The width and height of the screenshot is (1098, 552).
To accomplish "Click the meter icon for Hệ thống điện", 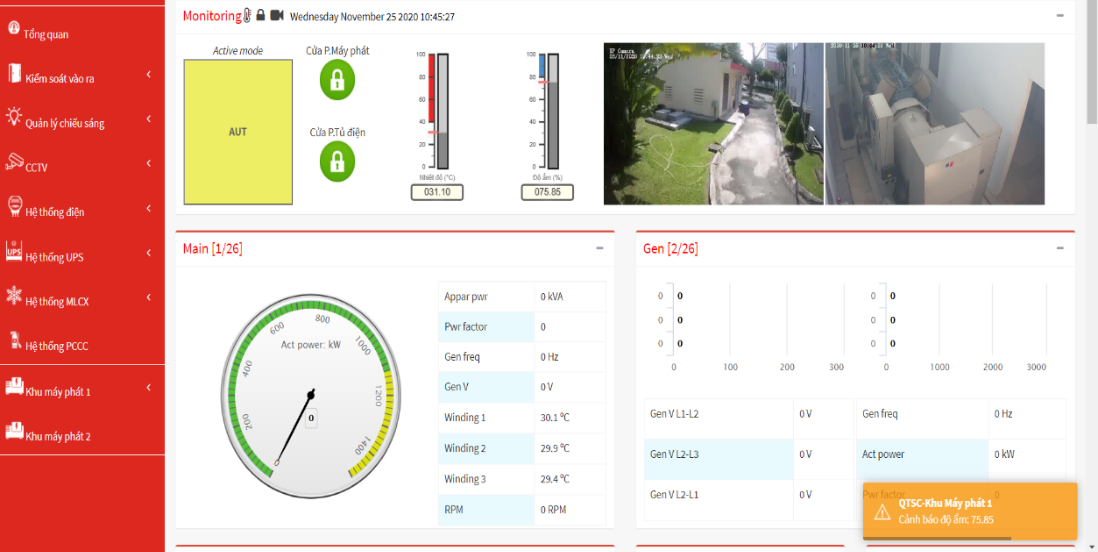I will click(14, 206).
